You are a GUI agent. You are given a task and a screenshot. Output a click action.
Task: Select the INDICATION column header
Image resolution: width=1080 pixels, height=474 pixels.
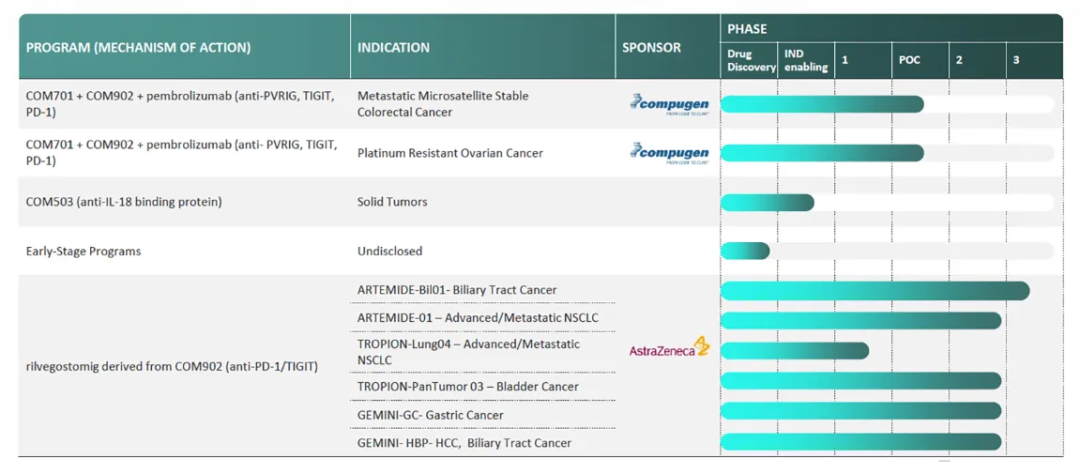click(393, 47)
